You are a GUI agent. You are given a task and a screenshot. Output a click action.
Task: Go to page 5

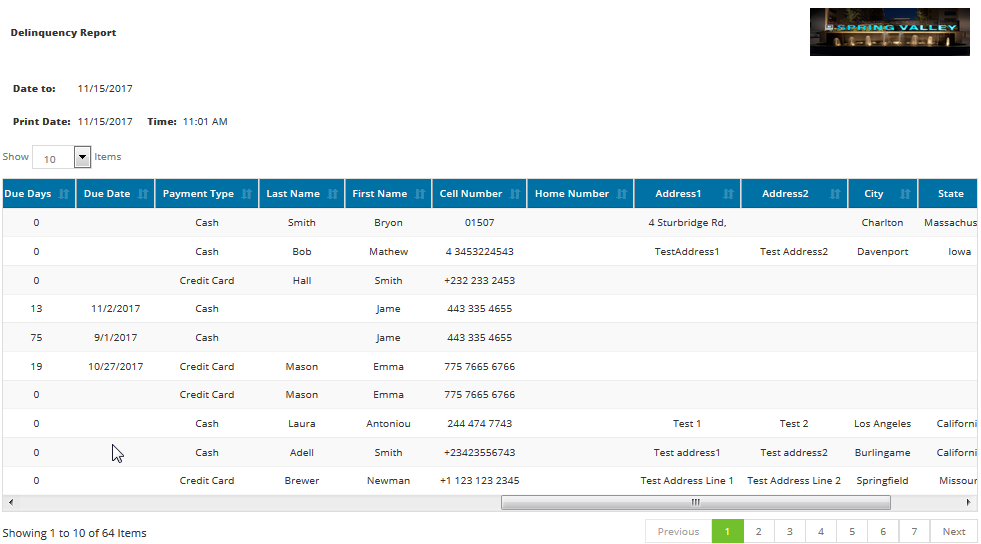[x=851, y=531]
